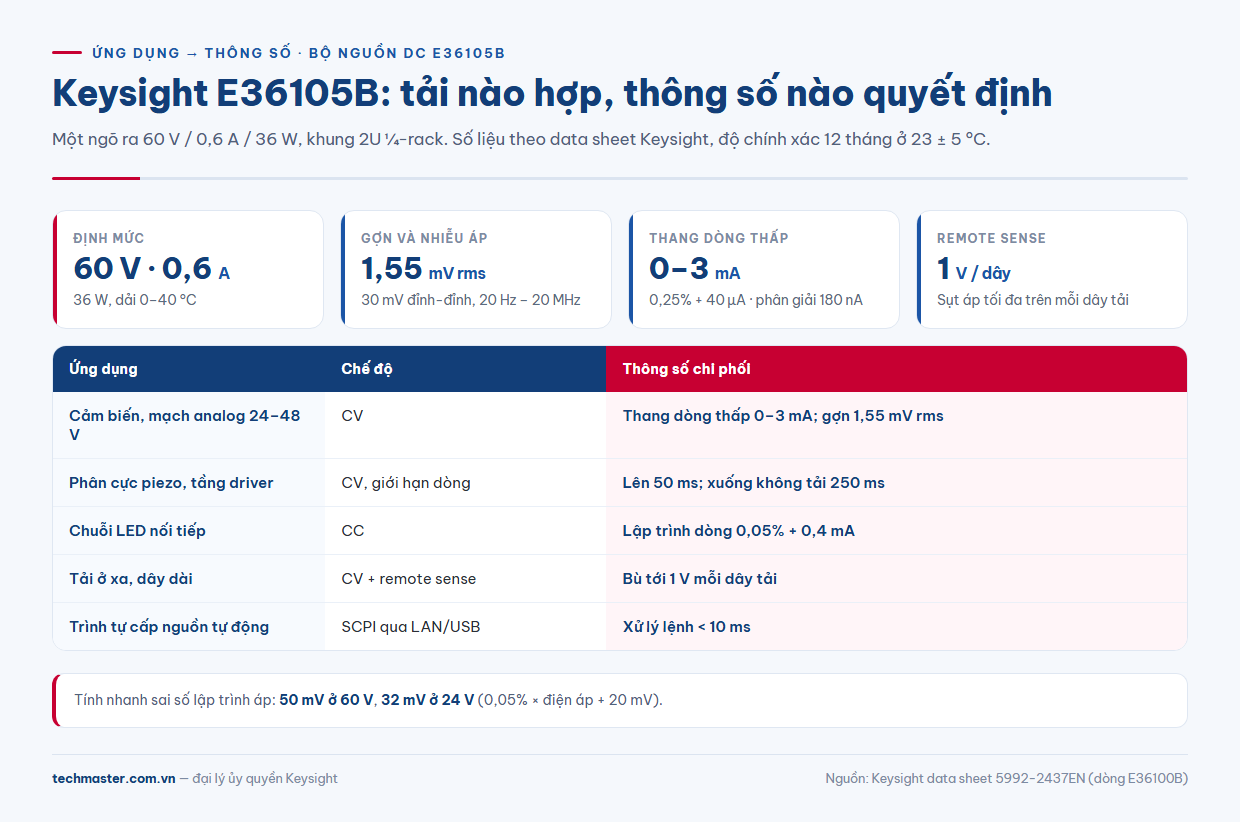Screen dimensions: 1240x822
Task: Click the techmaster.com.vn footer link
Action: pos(114,778)
